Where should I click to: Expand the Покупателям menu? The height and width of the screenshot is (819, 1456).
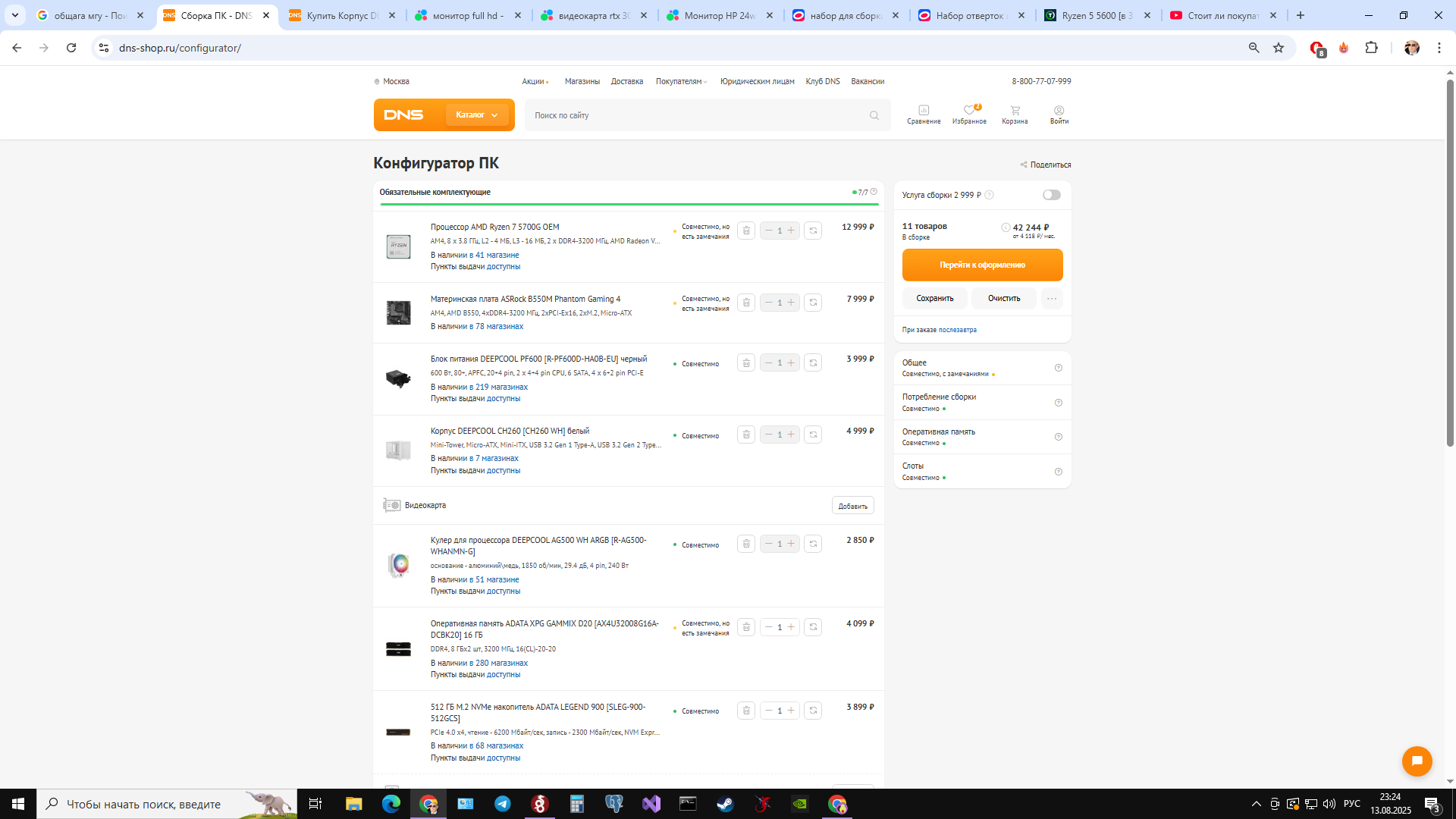click(x=680, y=81)
